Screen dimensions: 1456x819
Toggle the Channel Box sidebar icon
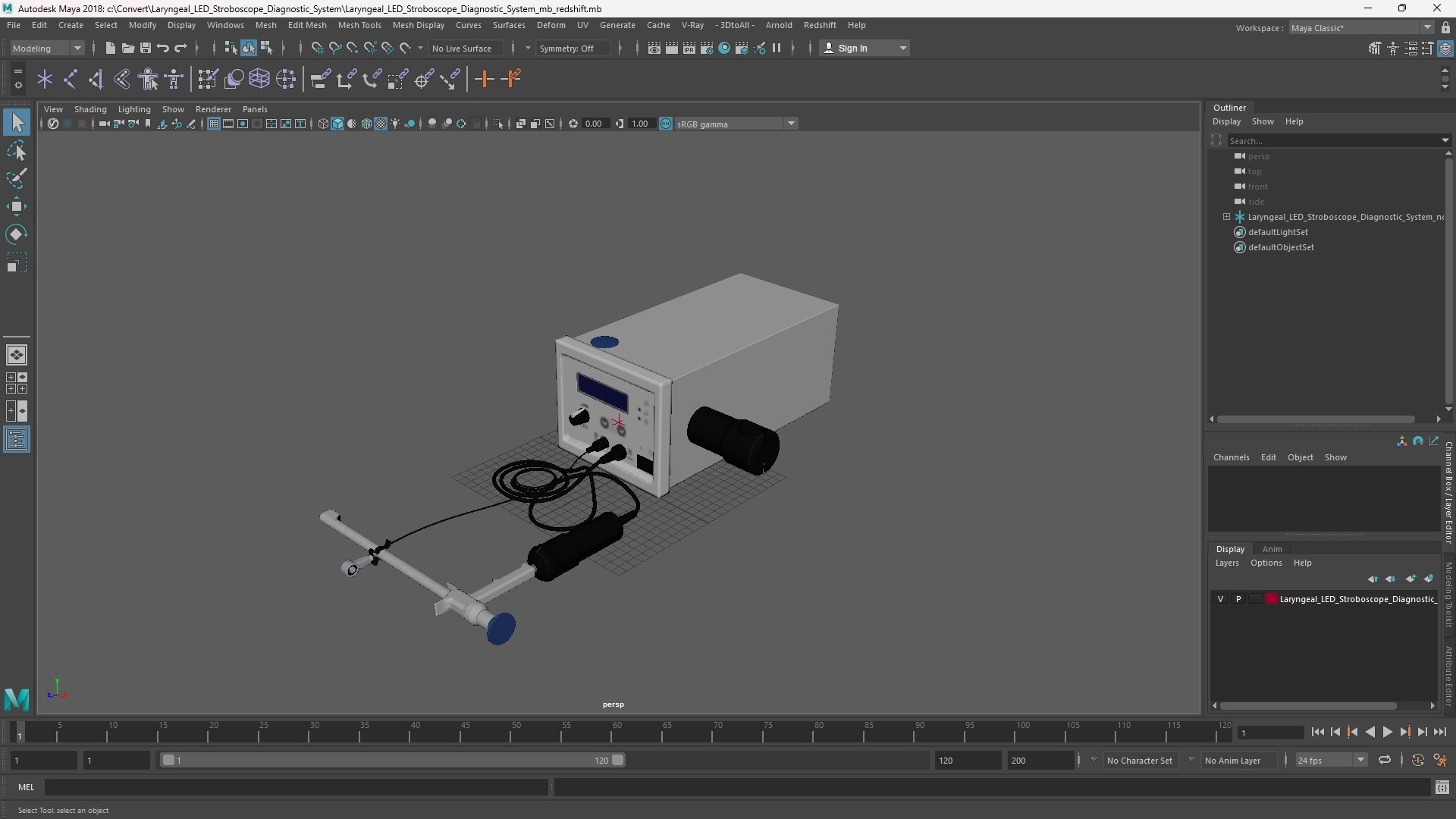1445,49
